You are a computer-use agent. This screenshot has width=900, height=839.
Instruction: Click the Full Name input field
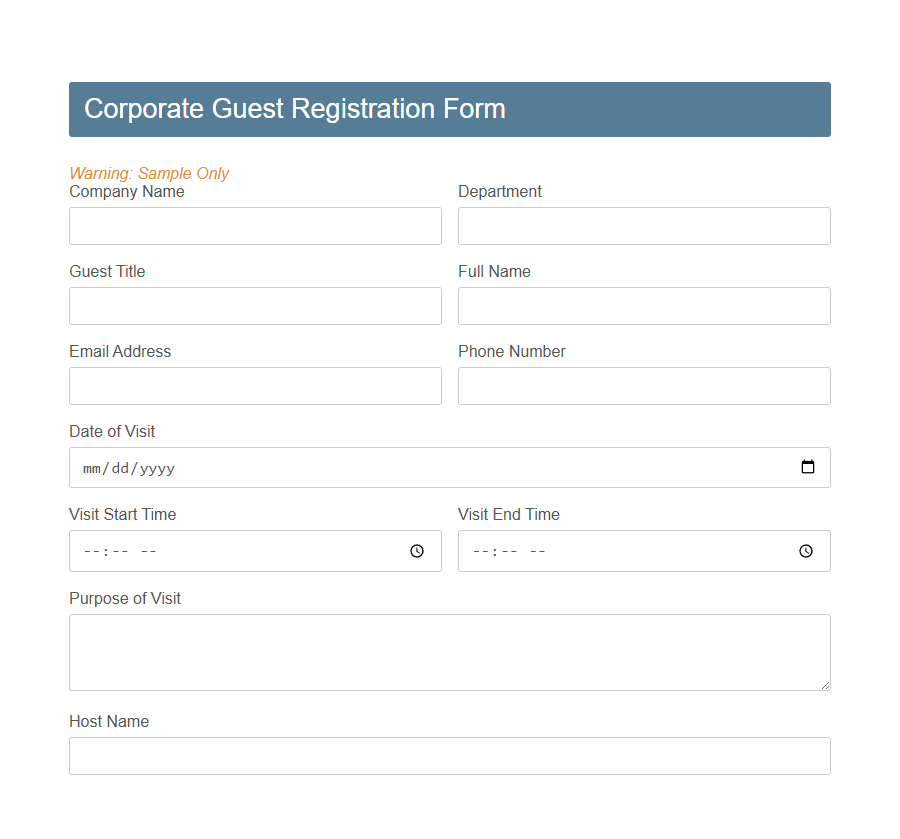[x=643, y=306]
